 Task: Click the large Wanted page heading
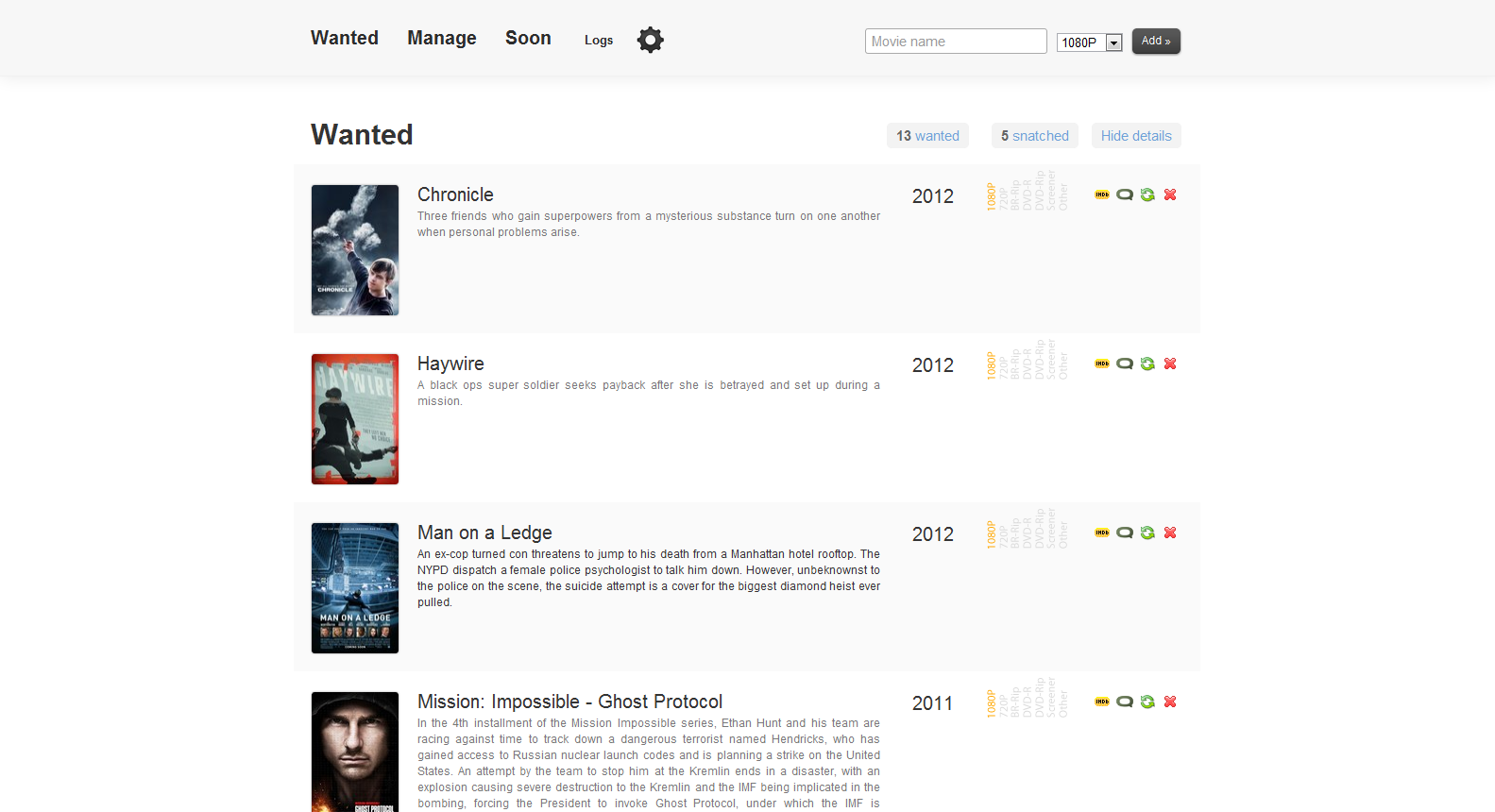(362, 134)
